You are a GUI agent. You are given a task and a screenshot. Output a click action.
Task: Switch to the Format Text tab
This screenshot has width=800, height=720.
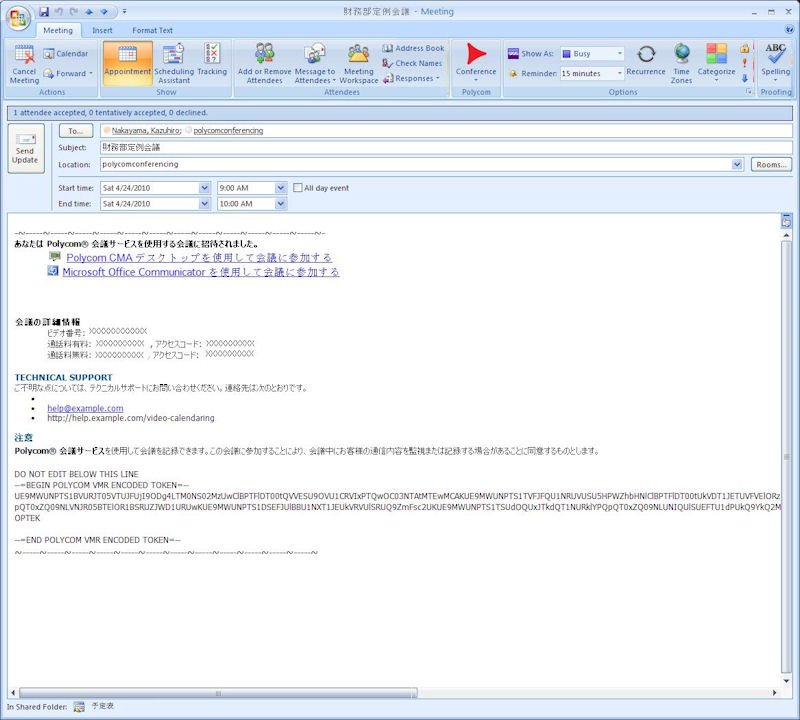(x=153, y=31)
